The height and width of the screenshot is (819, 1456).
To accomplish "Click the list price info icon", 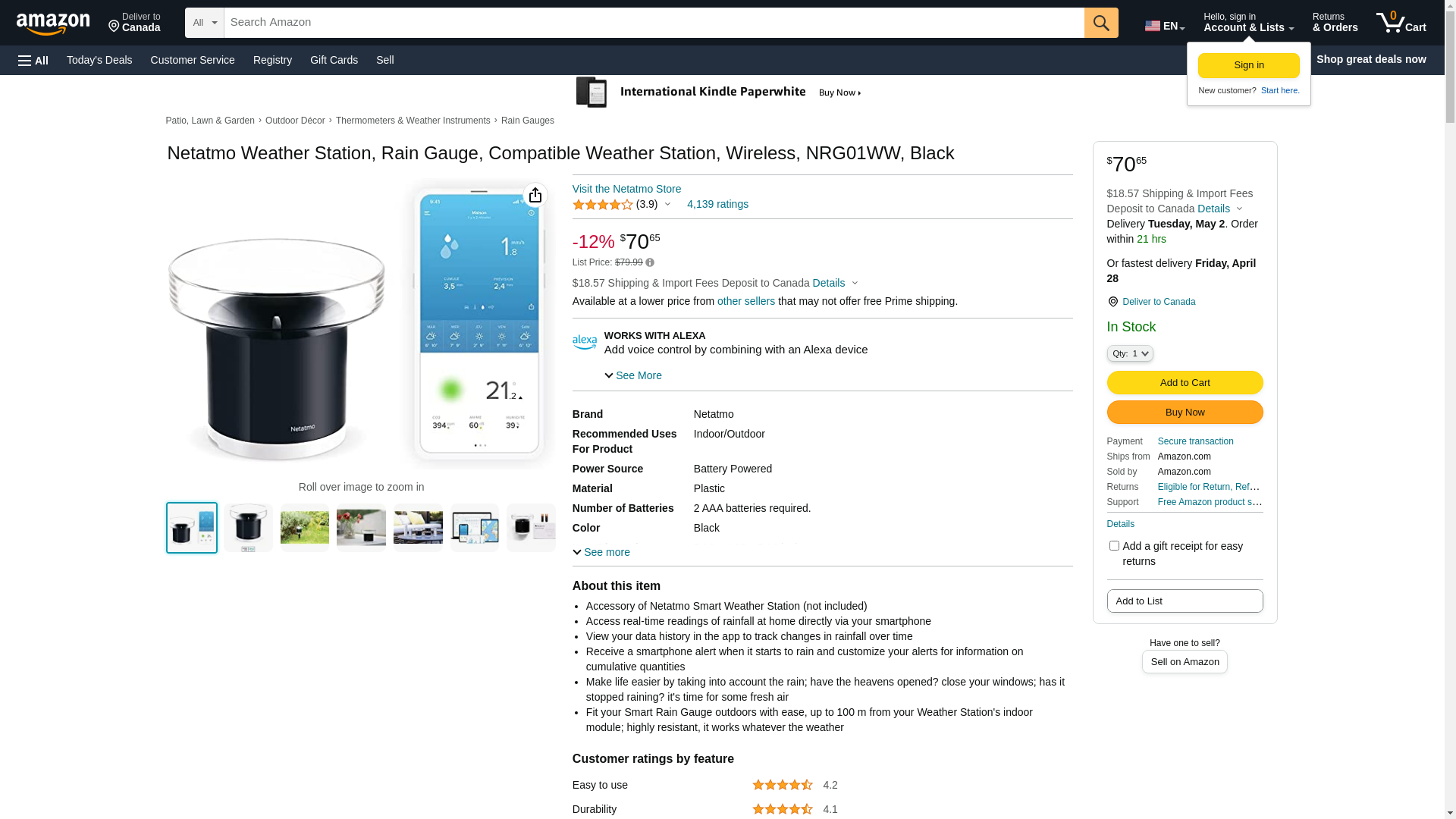I will tap(650, 262).
